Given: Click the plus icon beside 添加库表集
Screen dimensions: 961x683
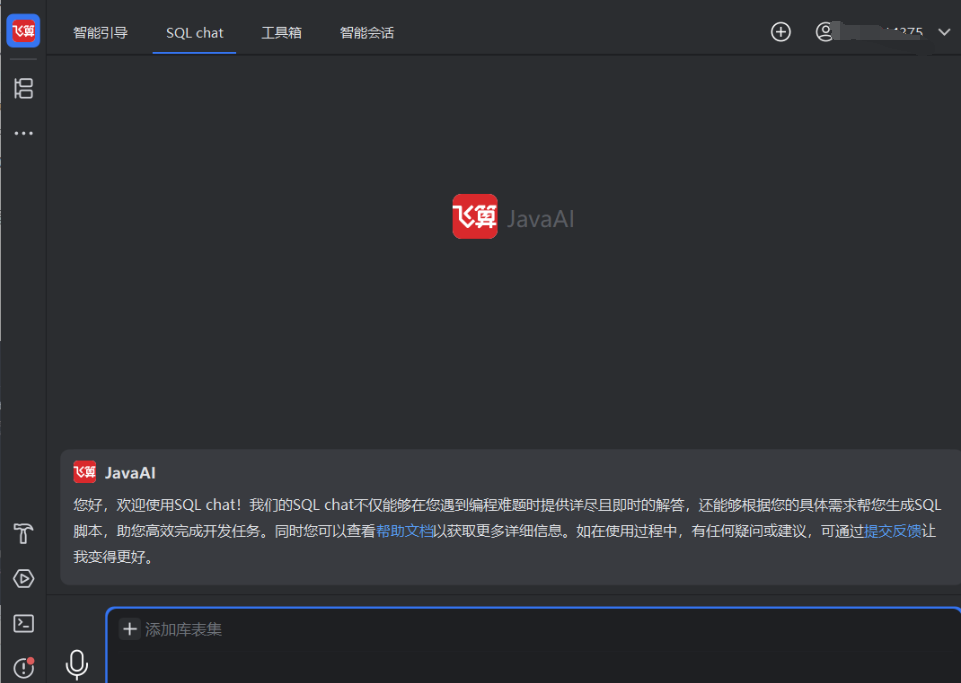Looking at the screenshot, I should click(130, 629).
